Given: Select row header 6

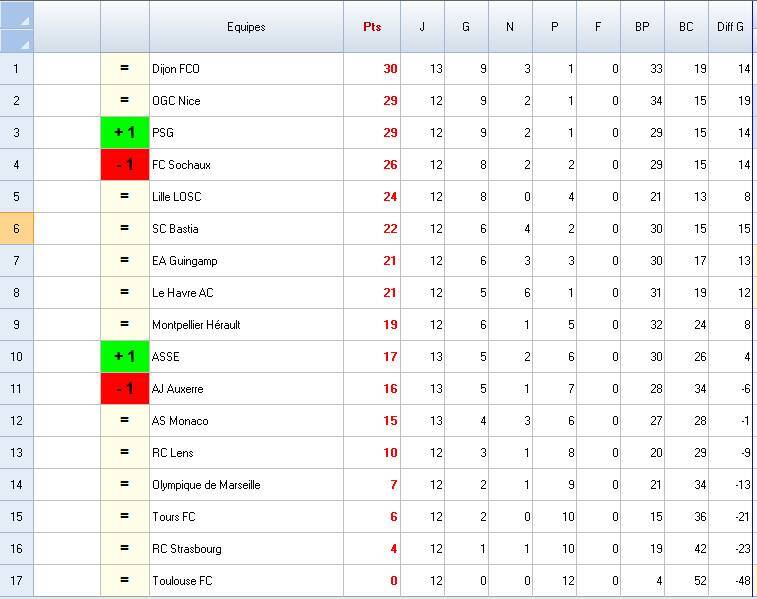Looking at the screenshot, I should [17, 229].
